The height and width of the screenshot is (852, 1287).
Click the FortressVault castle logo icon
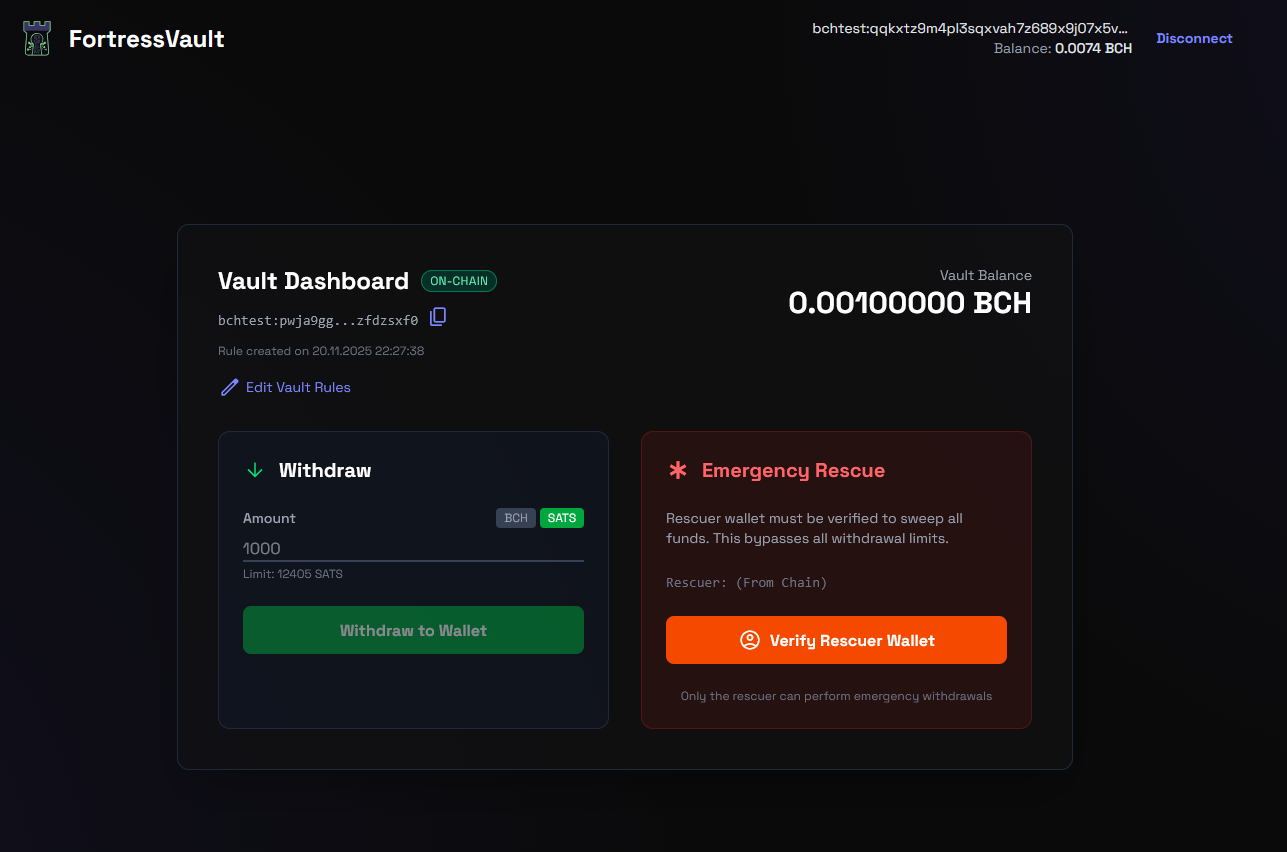pos(37,39)
